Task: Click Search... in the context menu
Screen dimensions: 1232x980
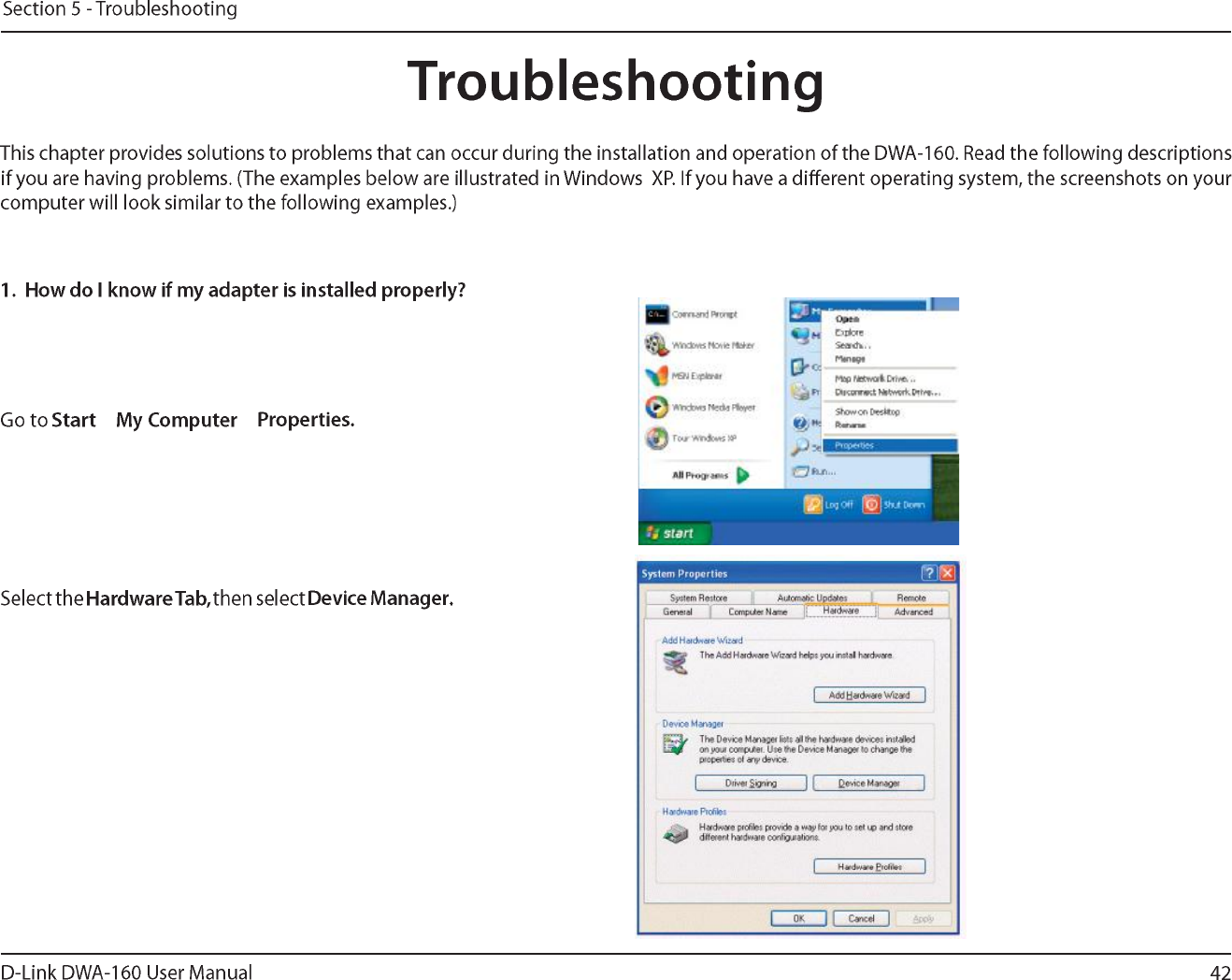Action: click(852, 345)
